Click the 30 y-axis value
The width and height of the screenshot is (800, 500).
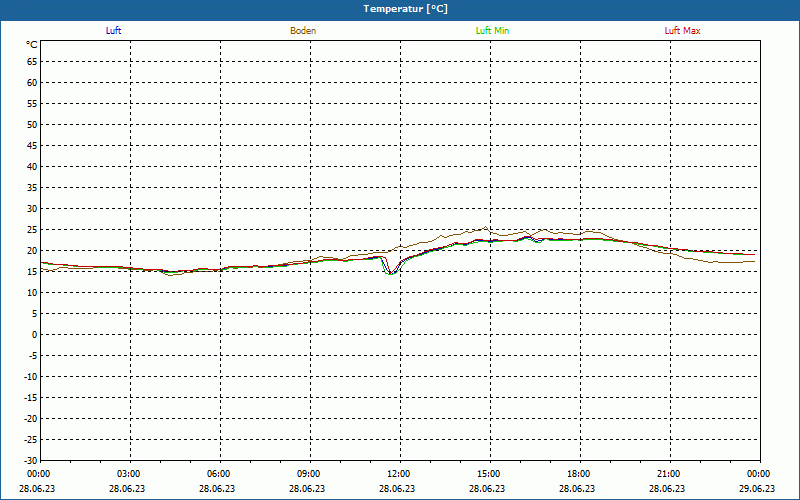(32, 209)
